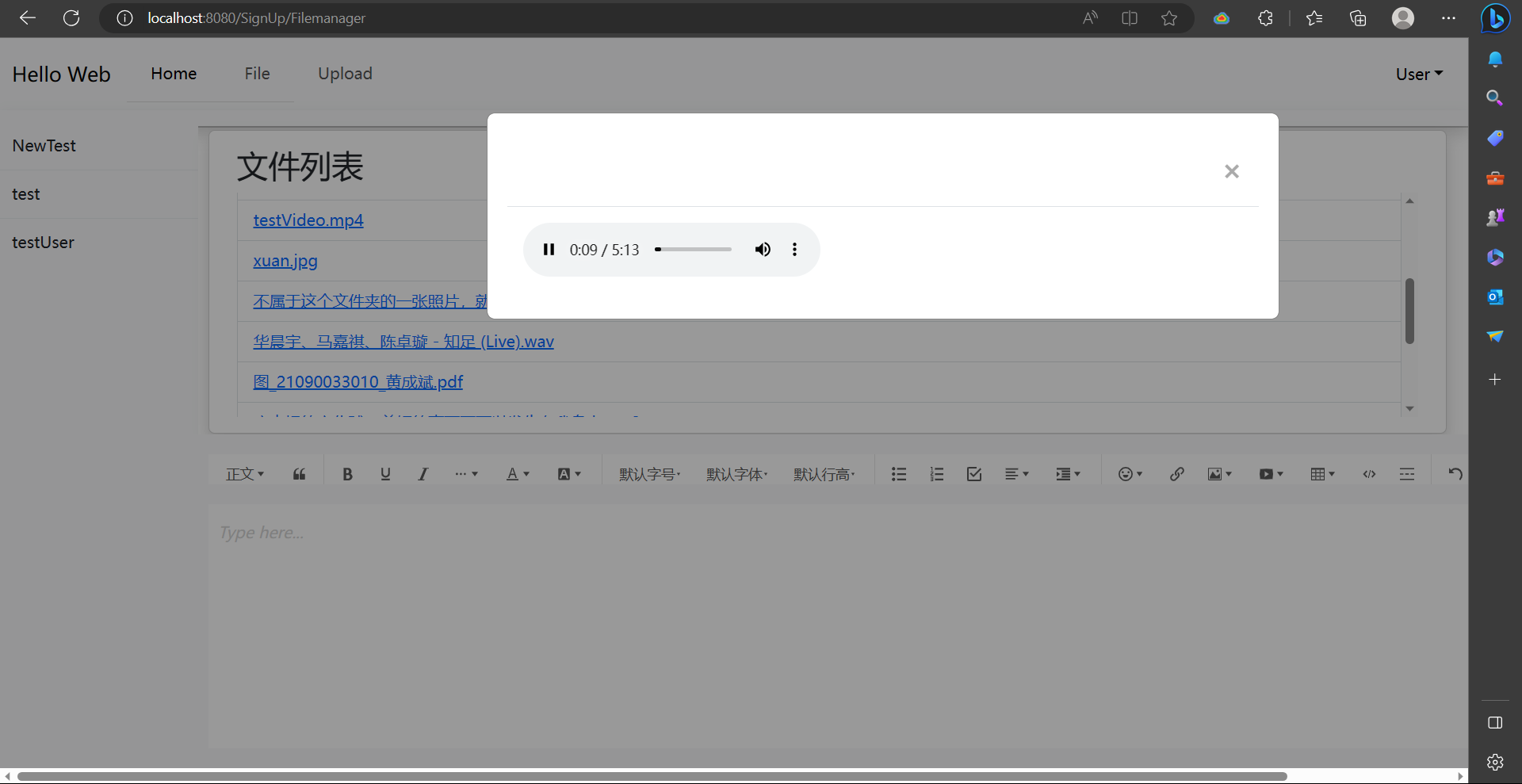The width and height of the screenshot is (1522, 784).
Task: Open the 默认行高 line height dropdown
Action: tap(824, 474)
